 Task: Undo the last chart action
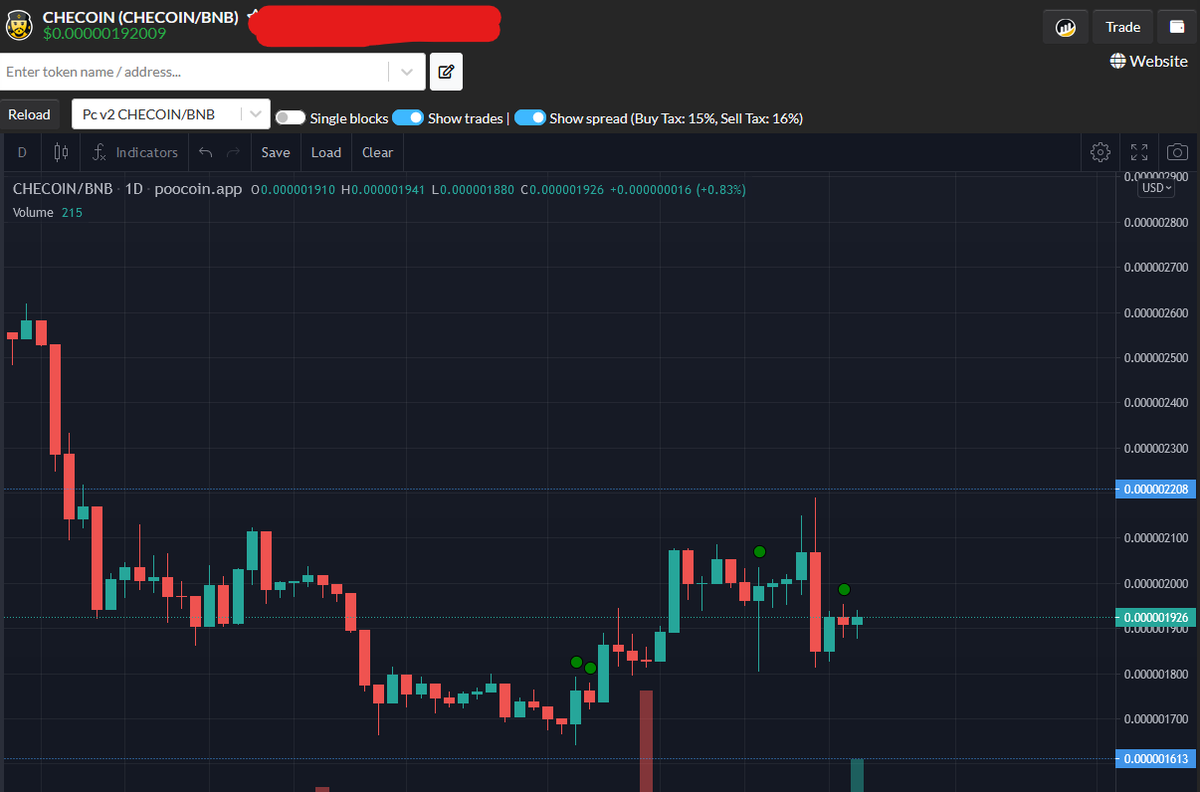[x=206, y=152]
